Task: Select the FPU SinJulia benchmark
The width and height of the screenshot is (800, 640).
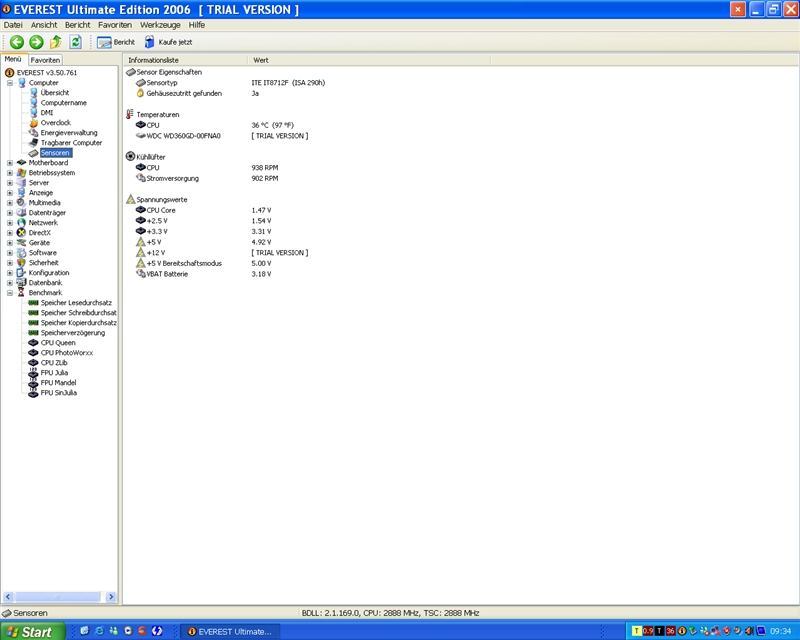Action: [59, 393]
